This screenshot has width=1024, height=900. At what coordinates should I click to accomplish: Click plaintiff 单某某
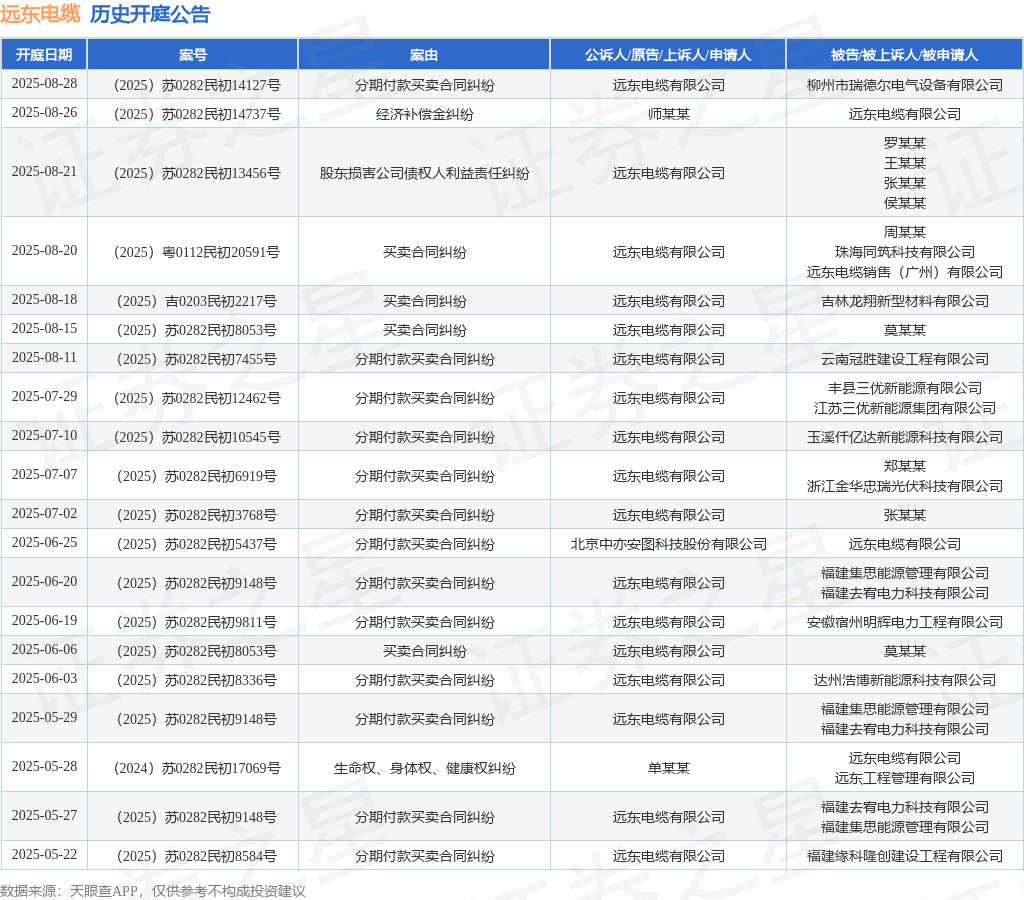click(x=669, y=768)
